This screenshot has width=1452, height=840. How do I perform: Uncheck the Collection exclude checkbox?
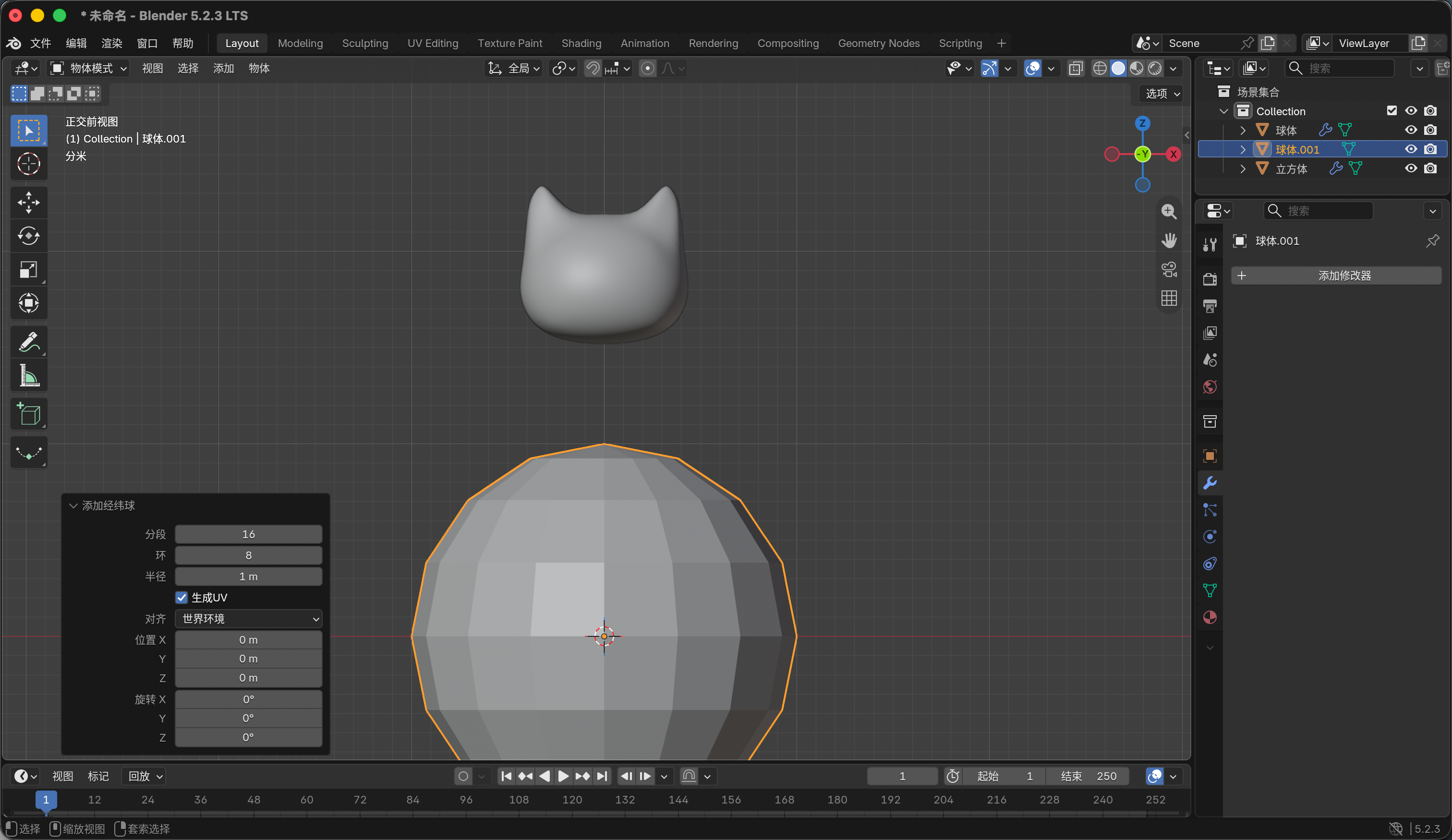1391,110
